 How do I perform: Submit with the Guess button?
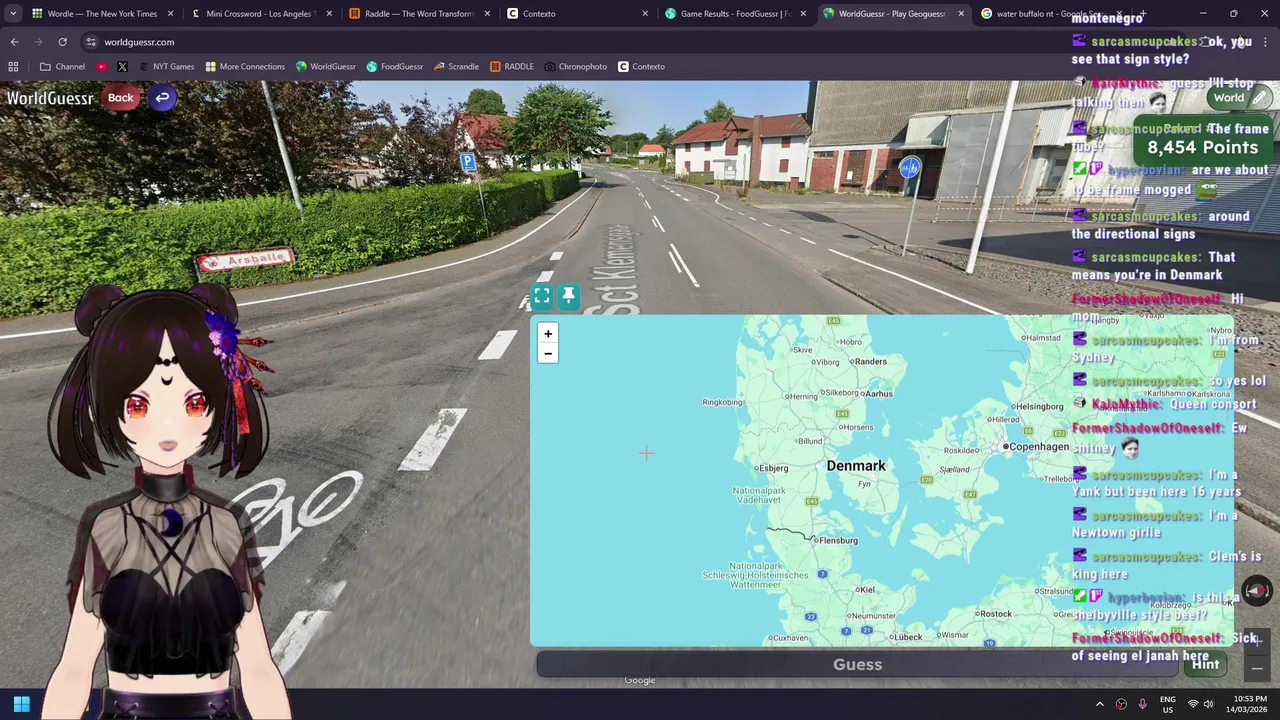point(857,664)
